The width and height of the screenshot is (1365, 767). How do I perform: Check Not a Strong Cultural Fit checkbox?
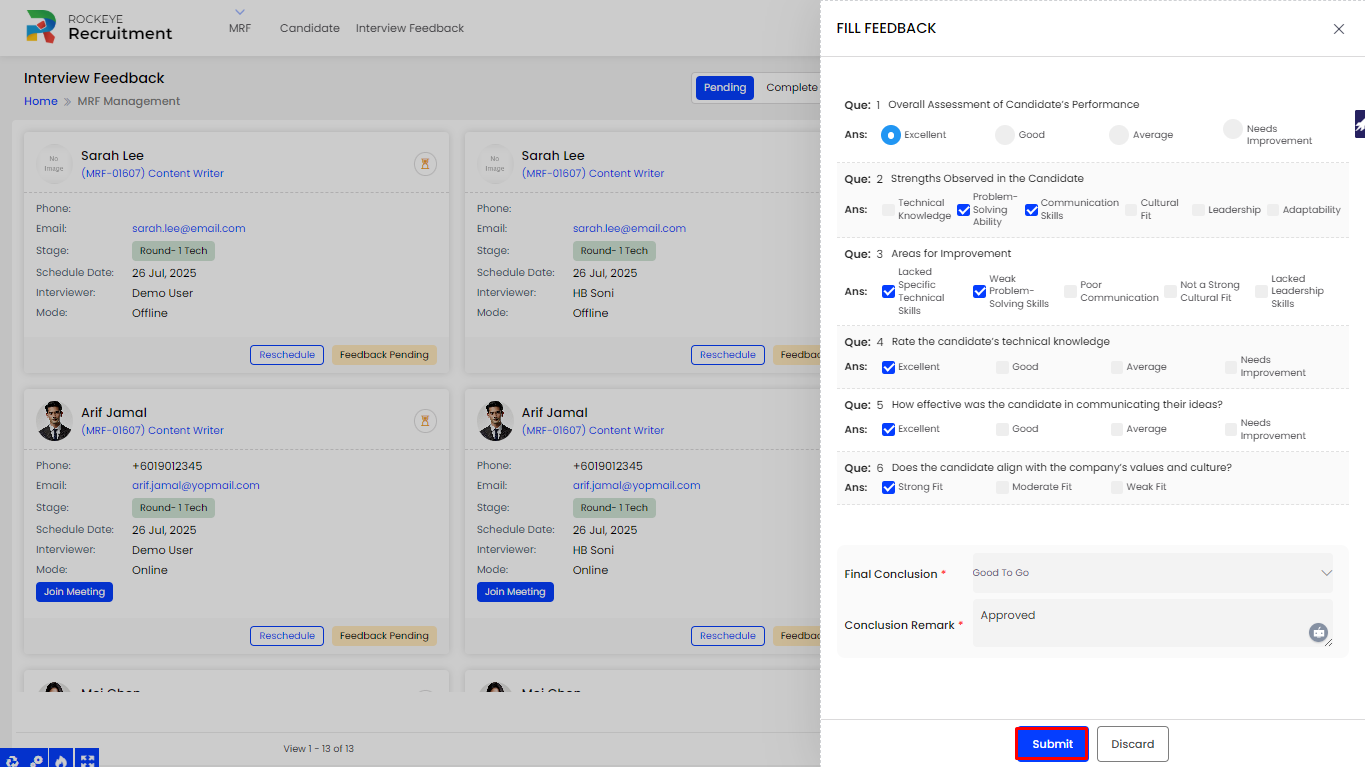(1170, 292)
